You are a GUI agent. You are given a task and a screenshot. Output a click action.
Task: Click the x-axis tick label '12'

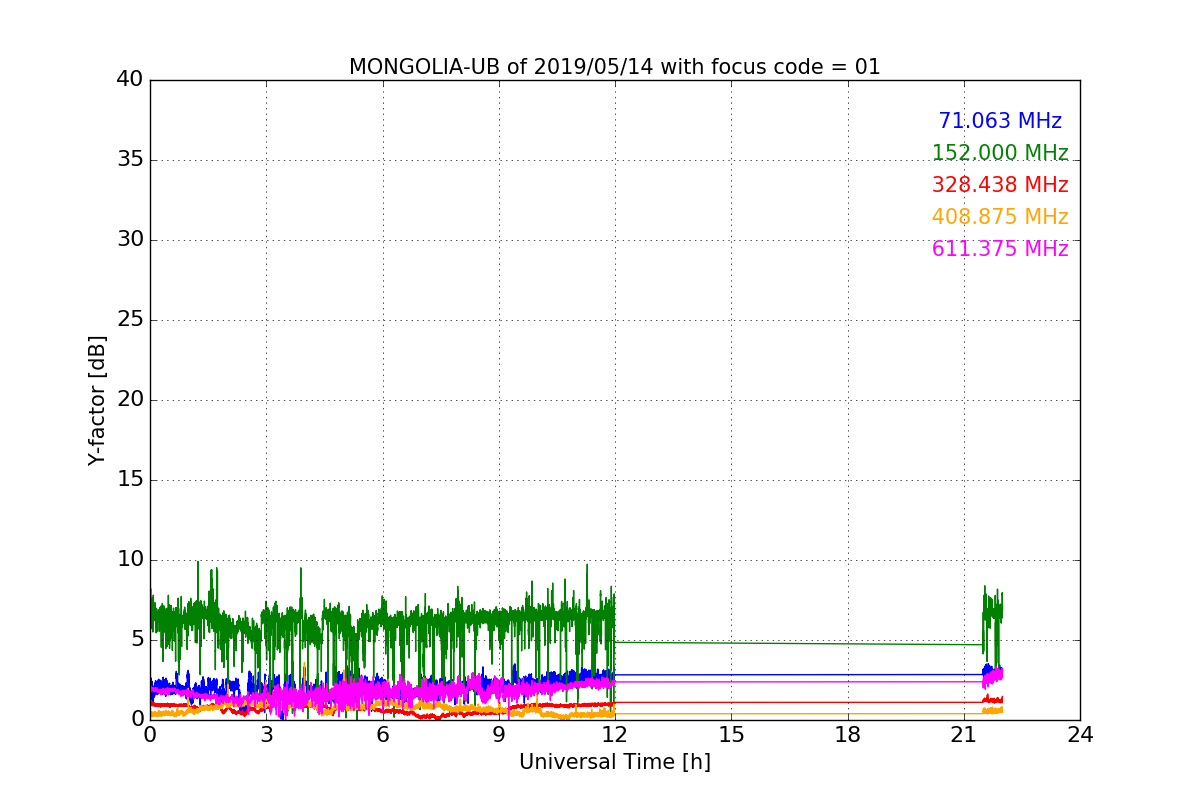point(615,735)
